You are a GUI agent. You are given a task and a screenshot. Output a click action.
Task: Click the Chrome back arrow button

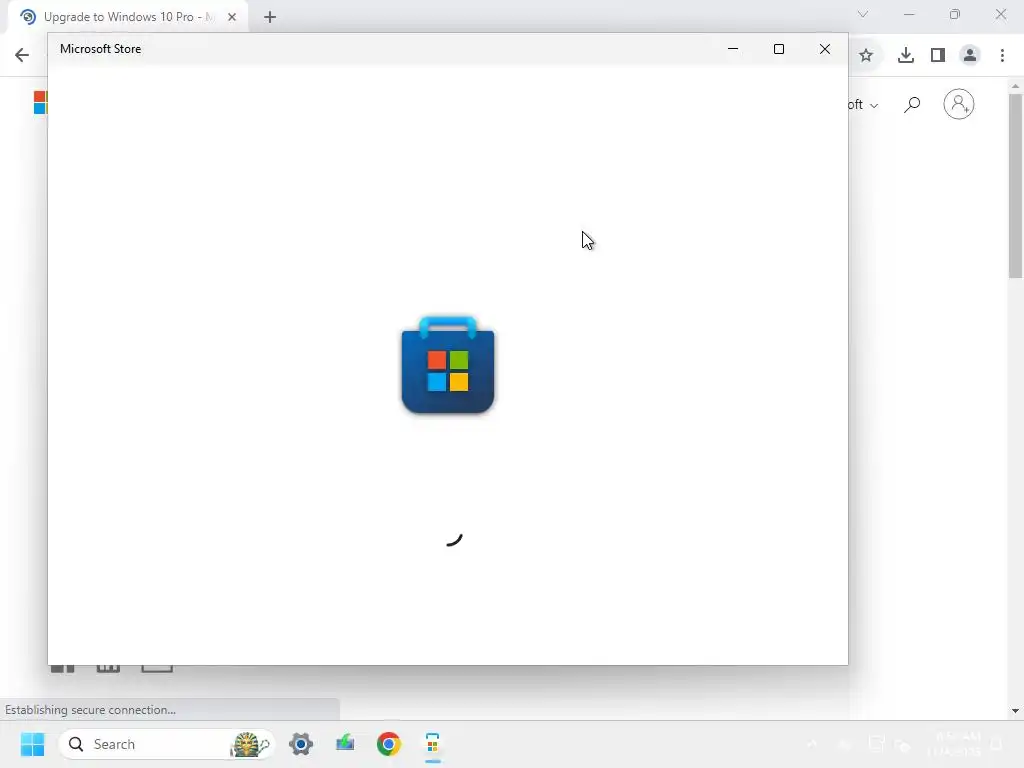tap(22, 55)
